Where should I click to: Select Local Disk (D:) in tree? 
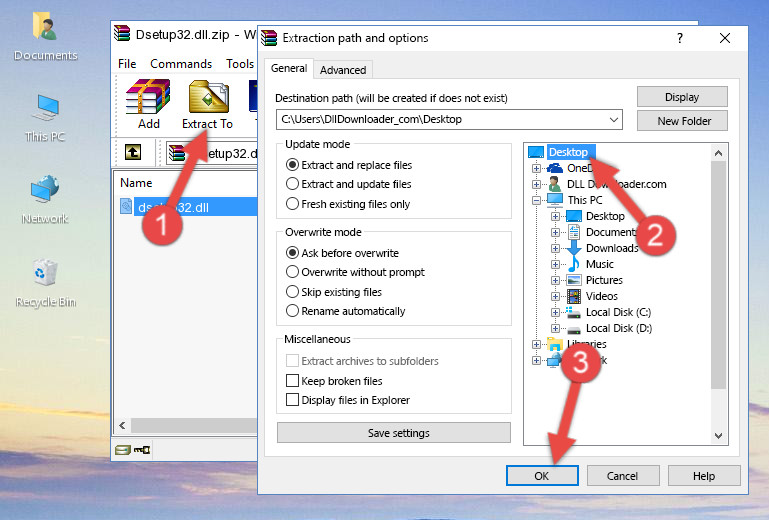(x=618, y=328)
